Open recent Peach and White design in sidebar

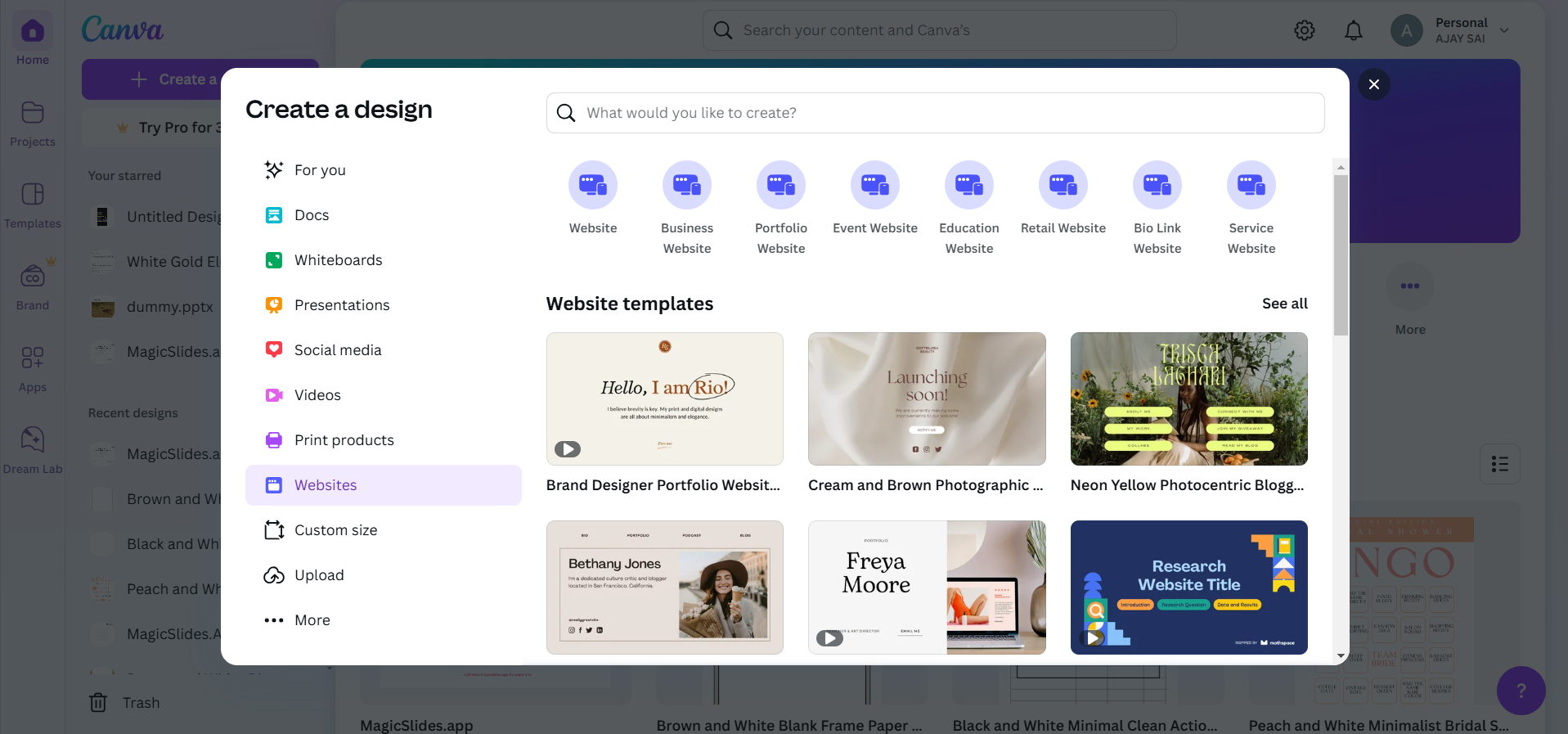[155, 589]
